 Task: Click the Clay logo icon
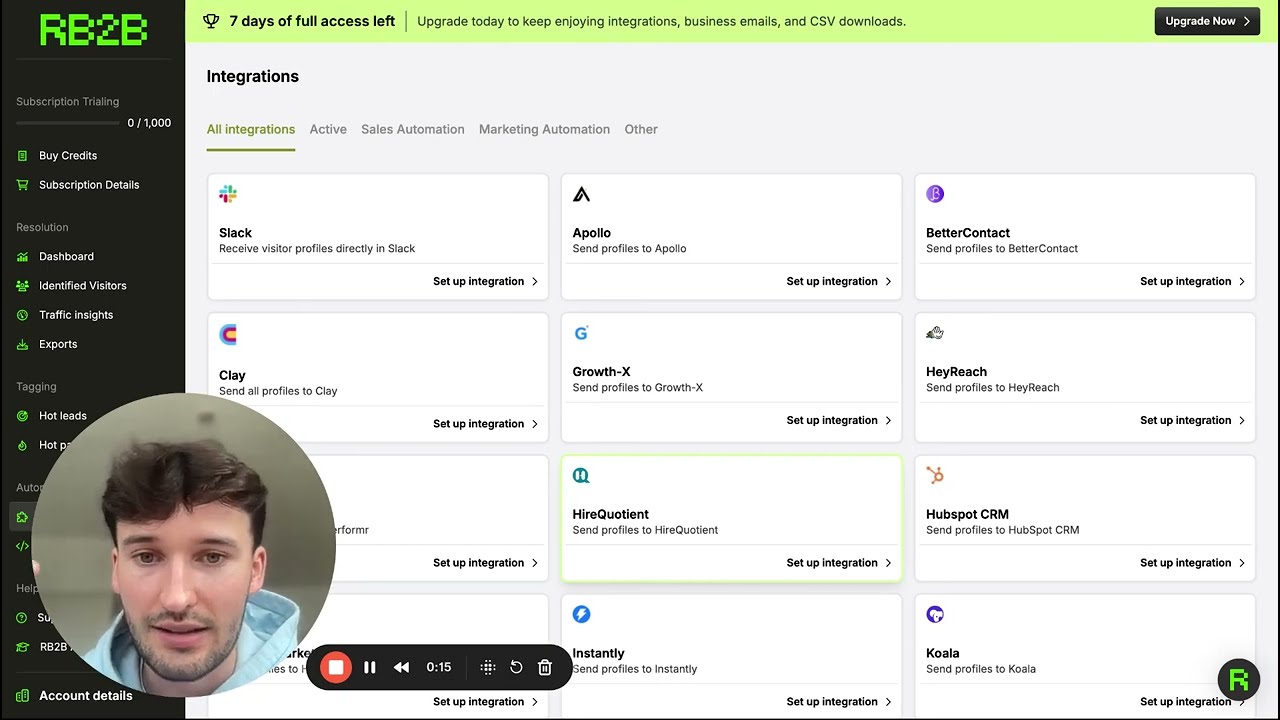(228, 335)
